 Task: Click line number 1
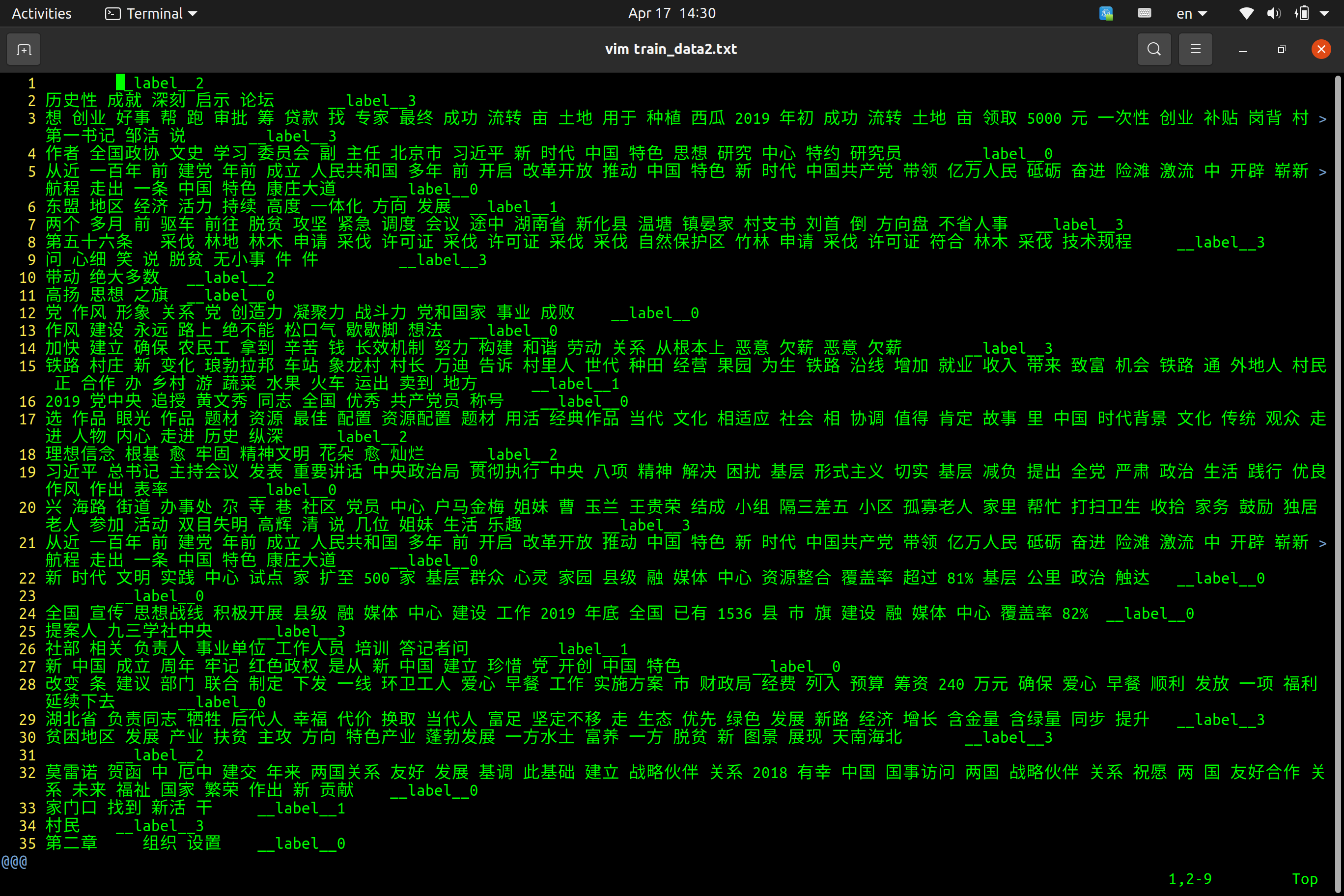[x=32, y=84]
